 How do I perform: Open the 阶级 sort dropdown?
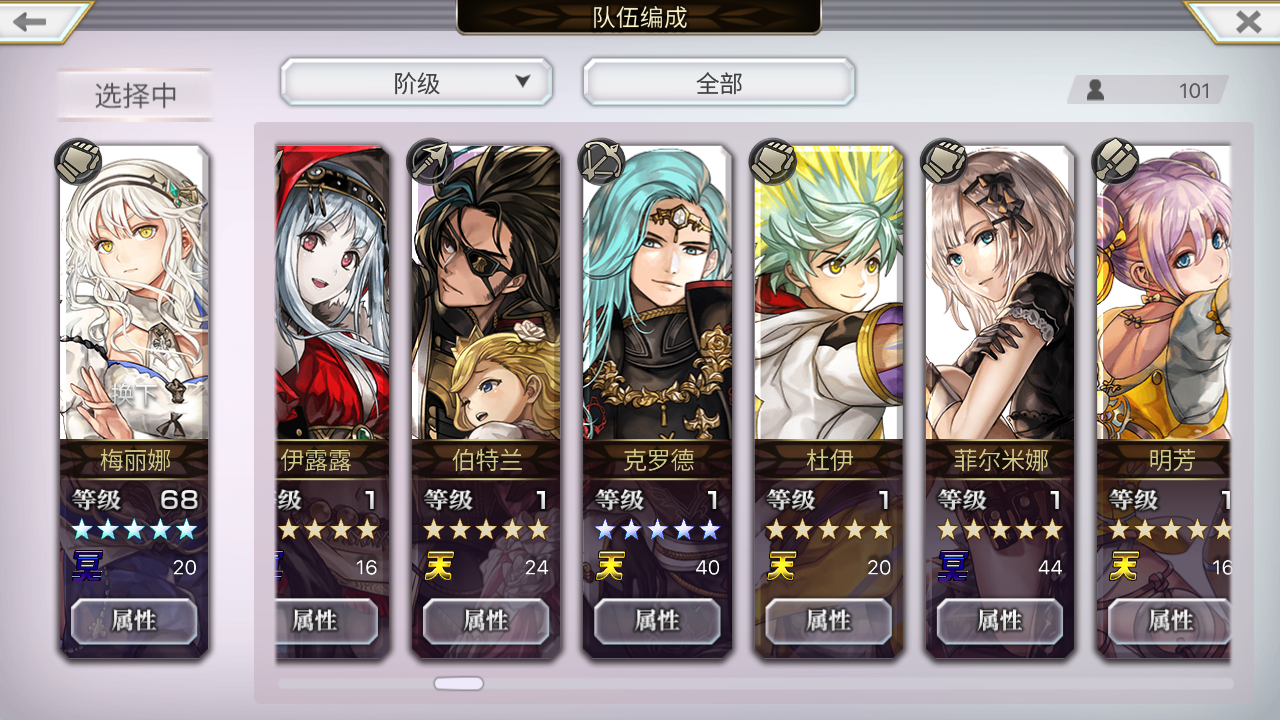417,83
